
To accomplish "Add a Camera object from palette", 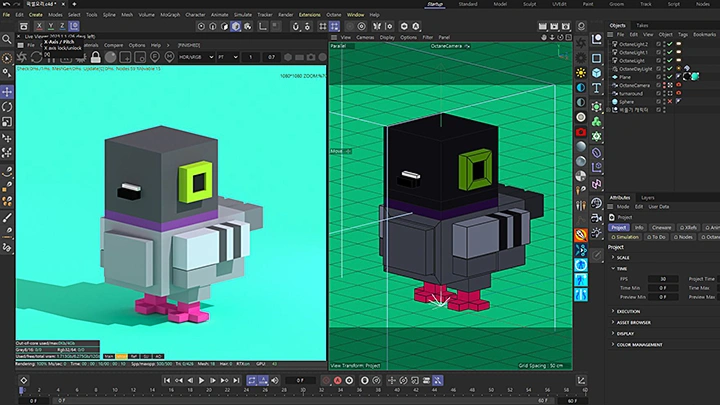I will [596, 218].
